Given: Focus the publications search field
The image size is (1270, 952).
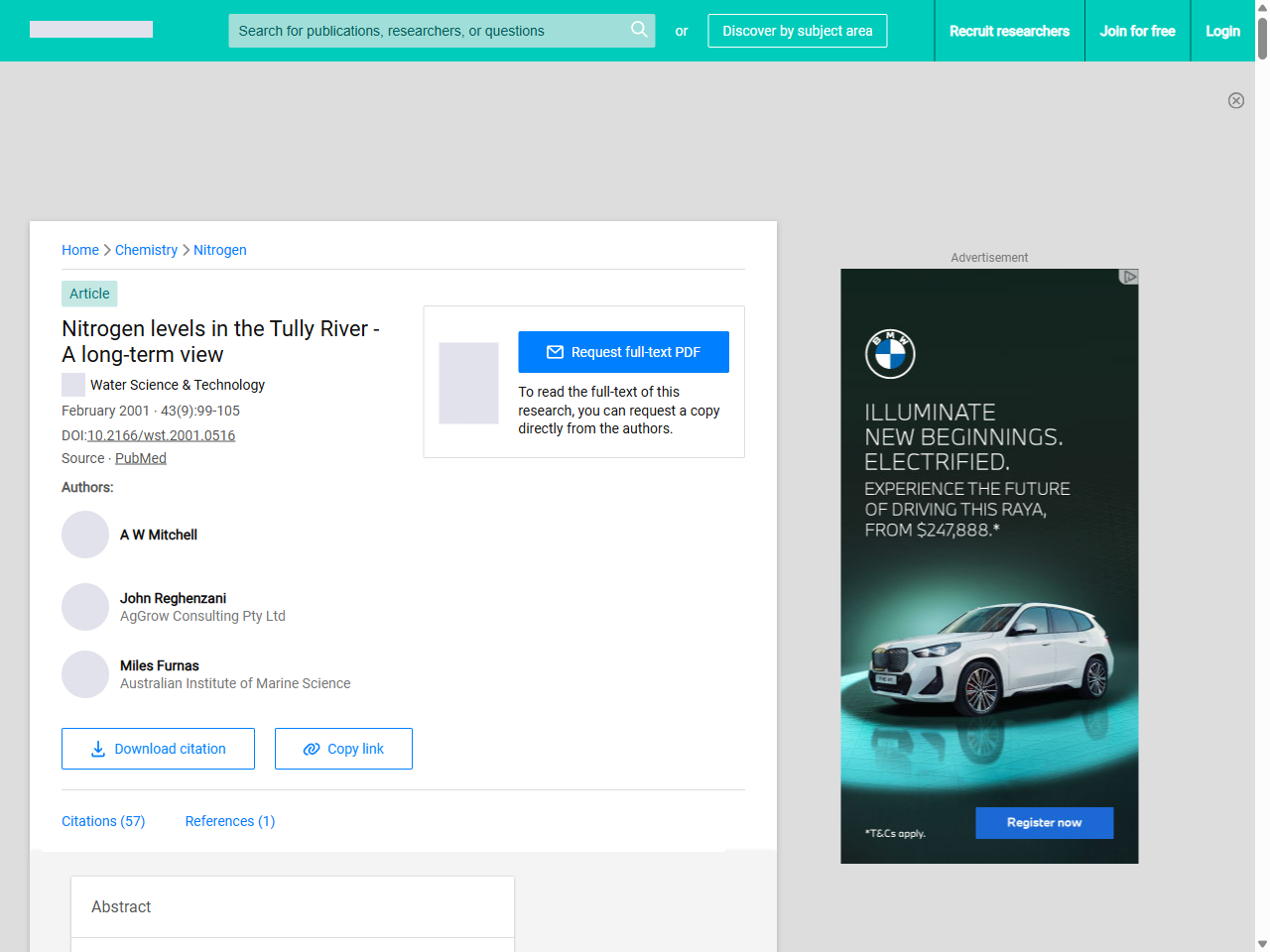Looking at the screenshot, I should (x=427, y=31).
